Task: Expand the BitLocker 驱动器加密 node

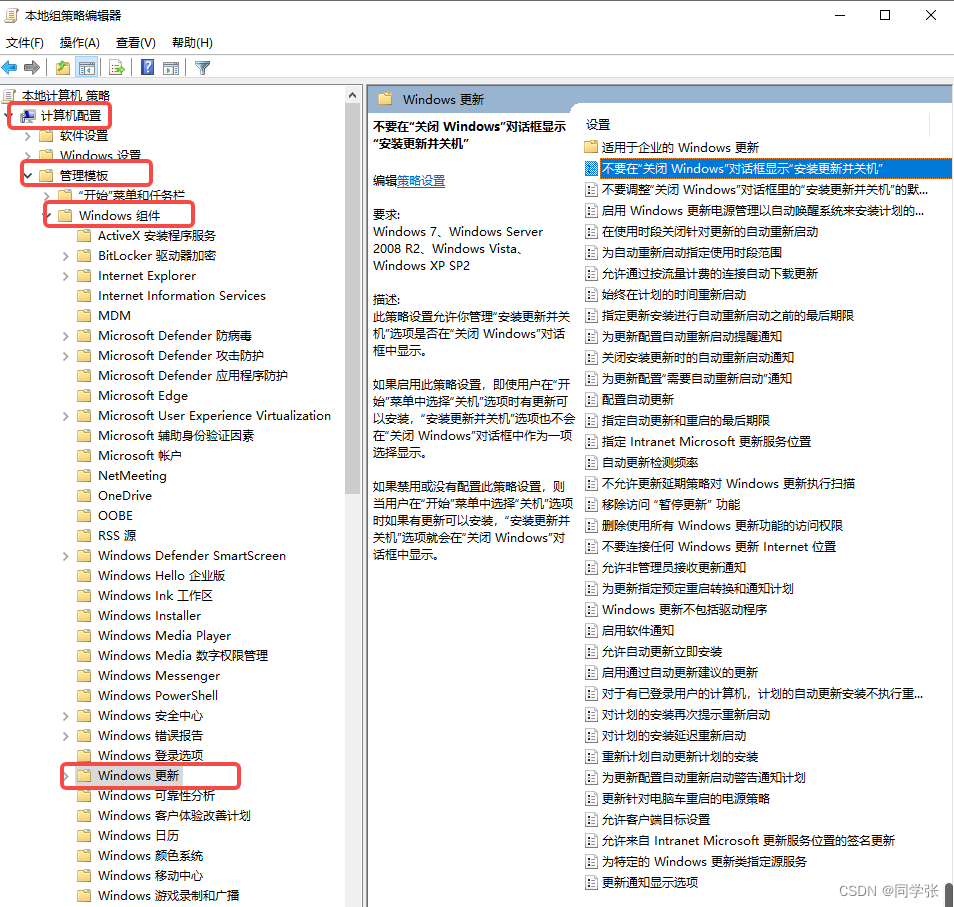Action: click(66, 256)
